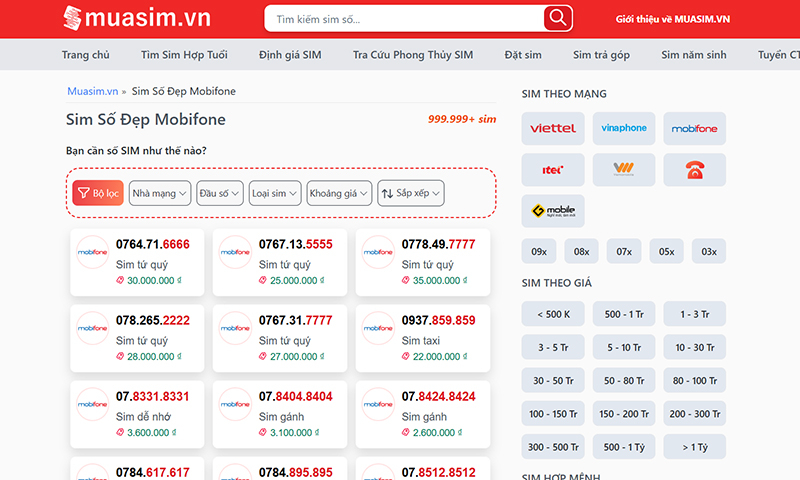Open Sim năm sinh menu item
Image resolution: width=800 pixels, height=480 pixels.
pos(694,55)
